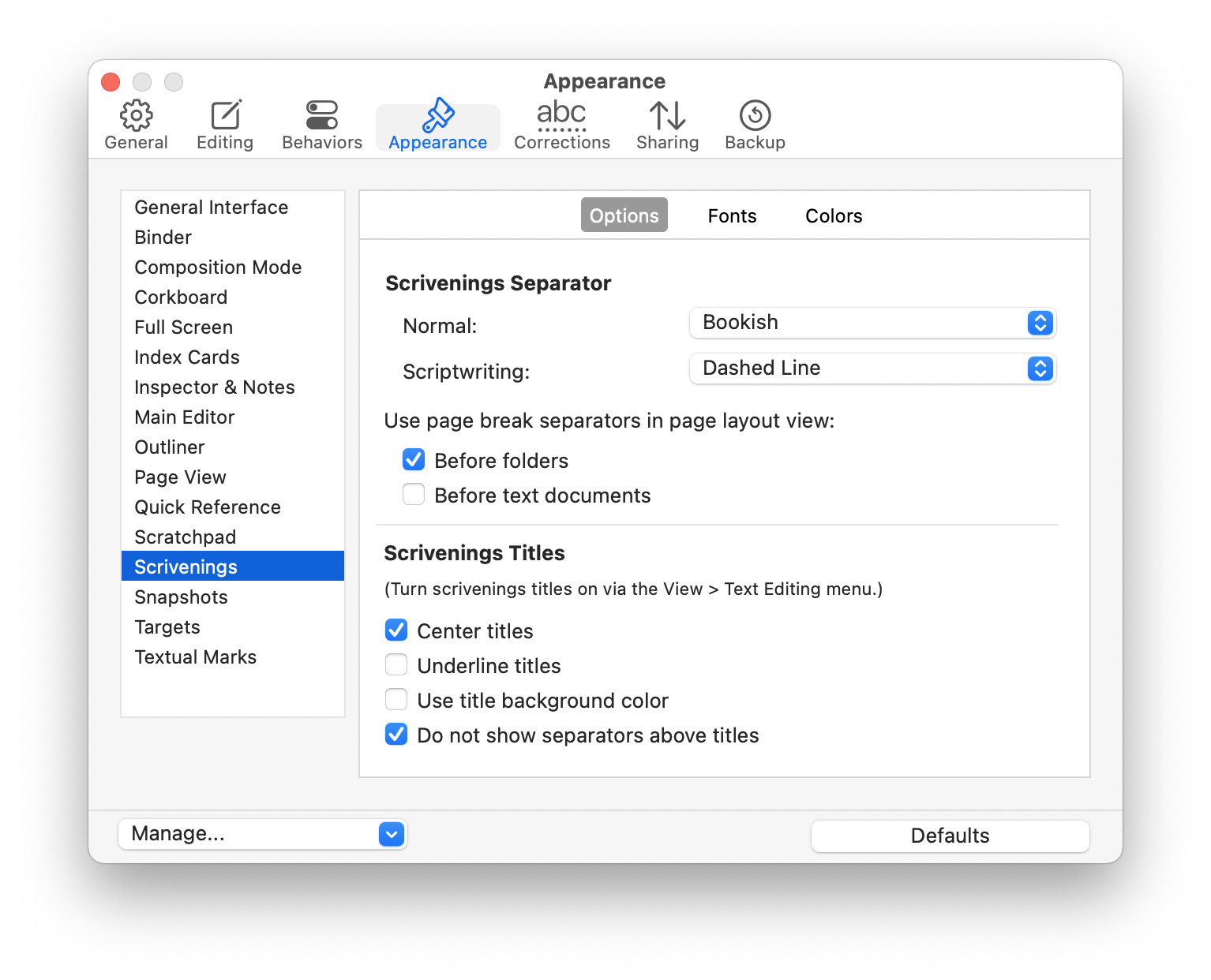1211x980 pixels.
Task: Click the red close window button
Action: [111, 82]
